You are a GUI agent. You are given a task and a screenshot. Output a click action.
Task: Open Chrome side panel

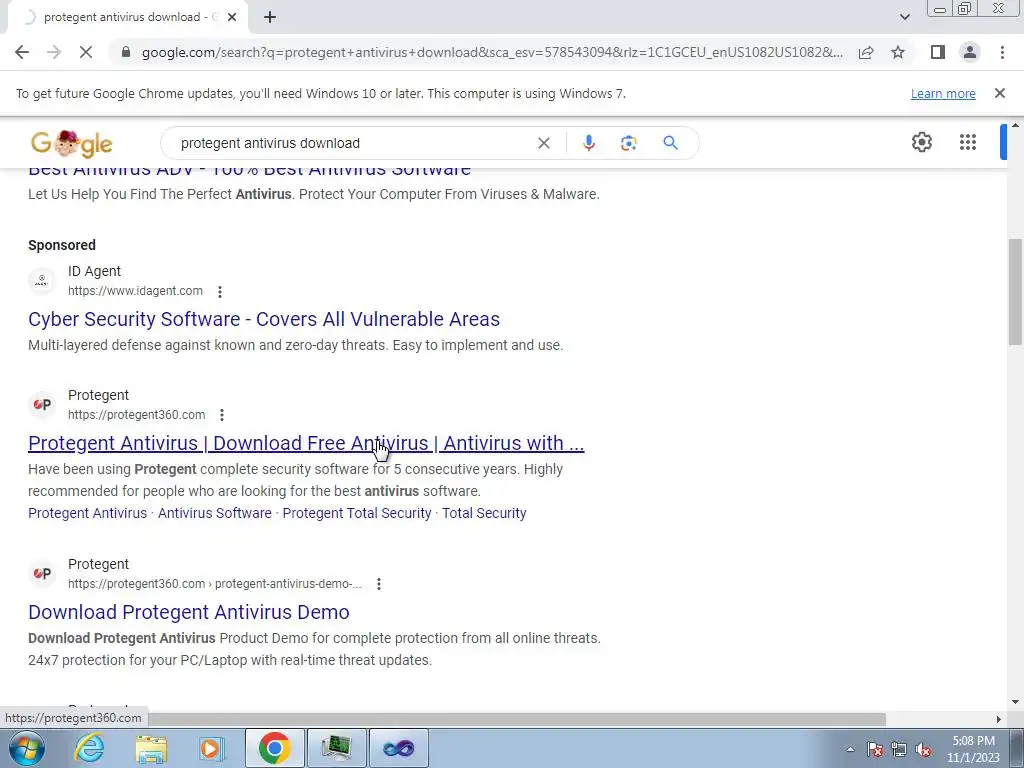[x=938, y=52]
